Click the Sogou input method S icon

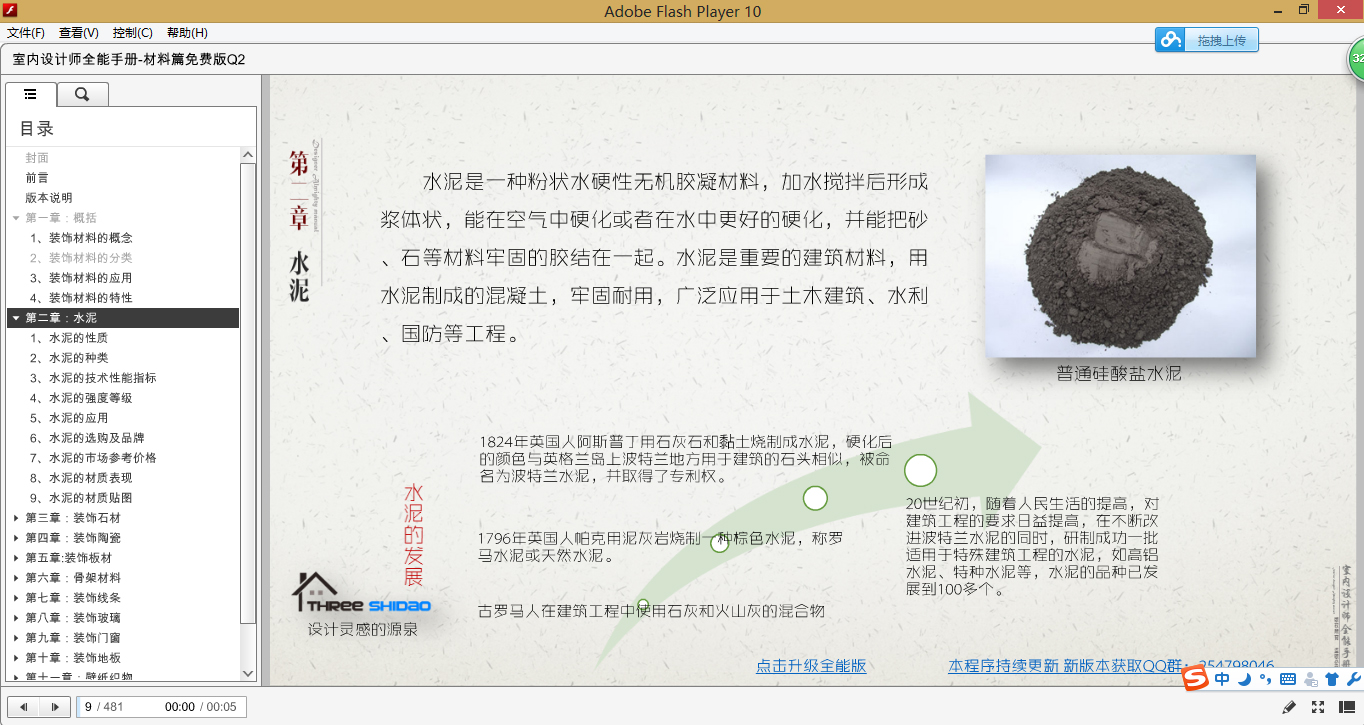[x=1196, y=679]
